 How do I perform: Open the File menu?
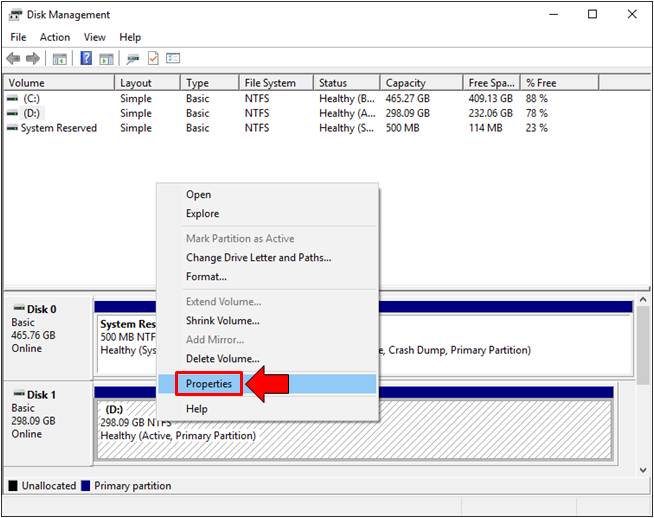18,38
